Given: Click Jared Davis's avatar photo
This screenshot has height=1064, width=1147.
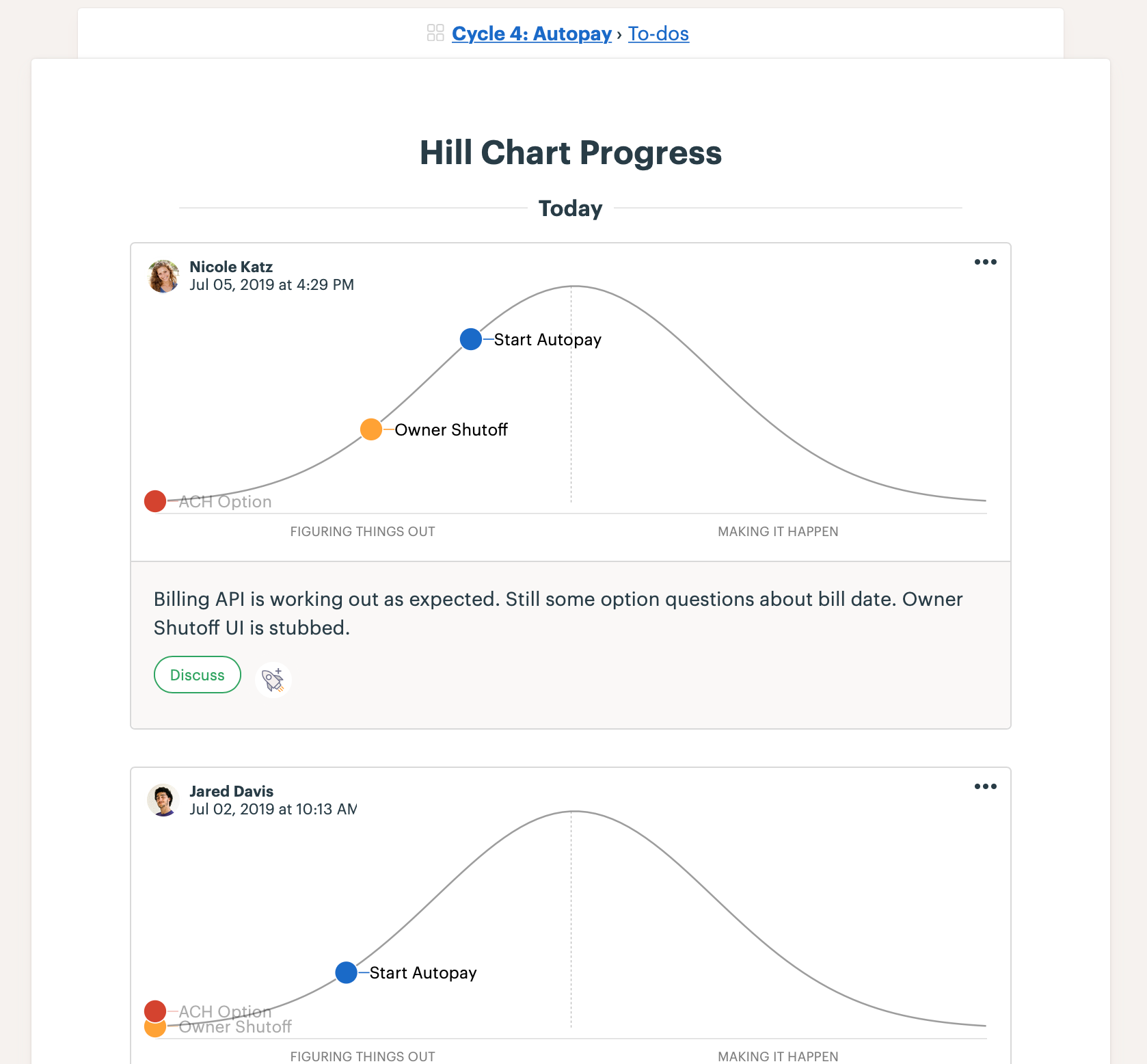Looking at the screenshot, I should [x=163, y=801].
